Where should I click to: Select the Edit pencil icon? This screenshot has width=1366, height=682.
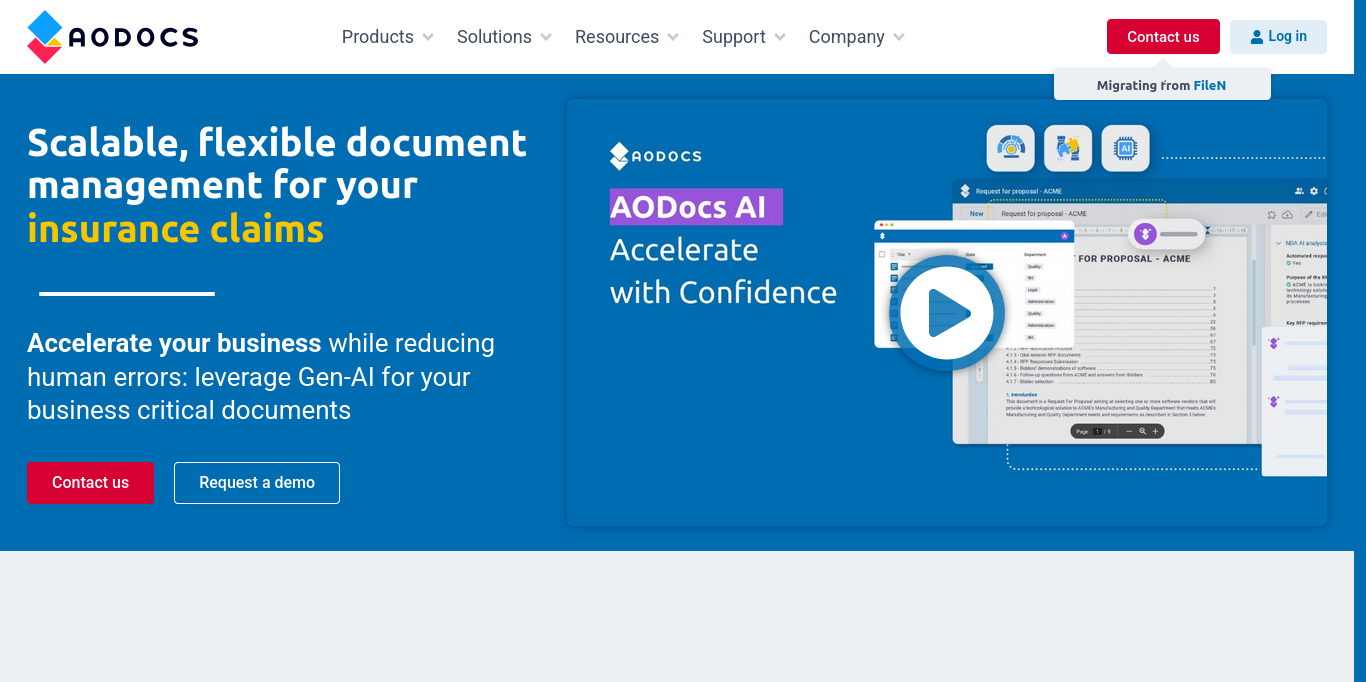[1308, 215]
